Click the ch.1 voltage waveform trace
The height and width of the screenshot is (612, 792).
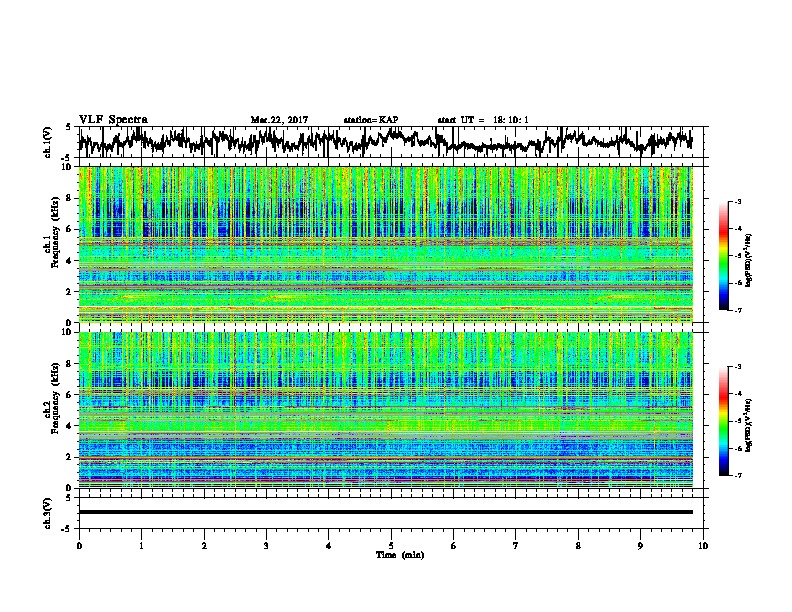[385, 141]
